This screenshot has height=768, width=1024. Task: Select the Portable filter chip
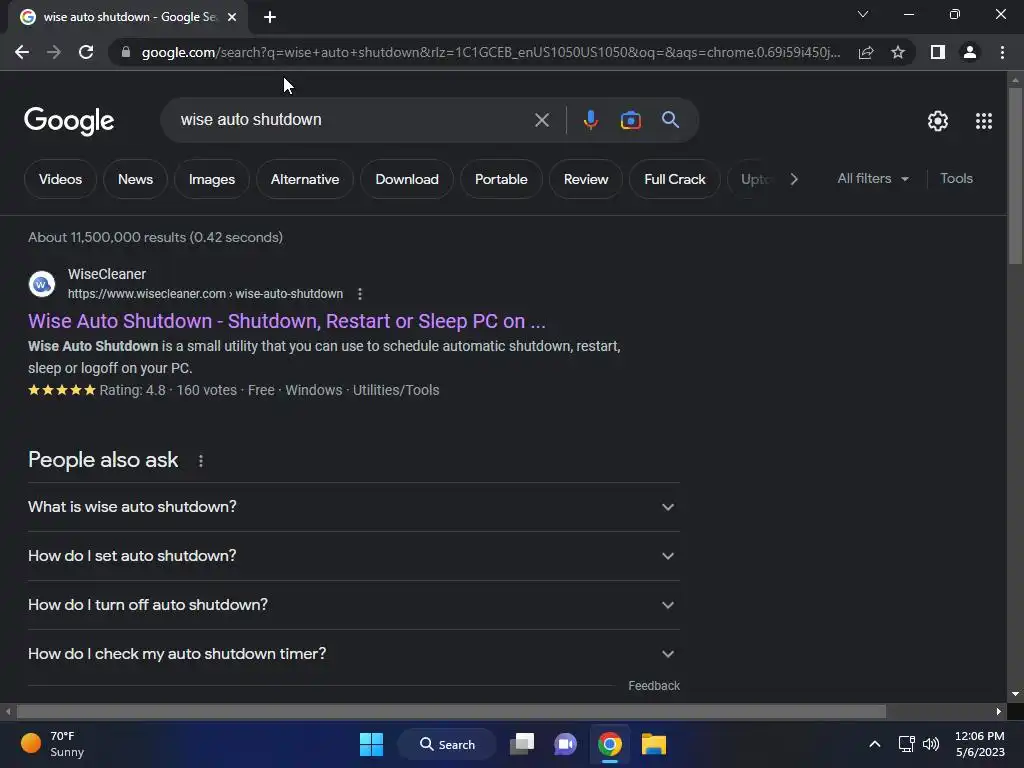501,179
